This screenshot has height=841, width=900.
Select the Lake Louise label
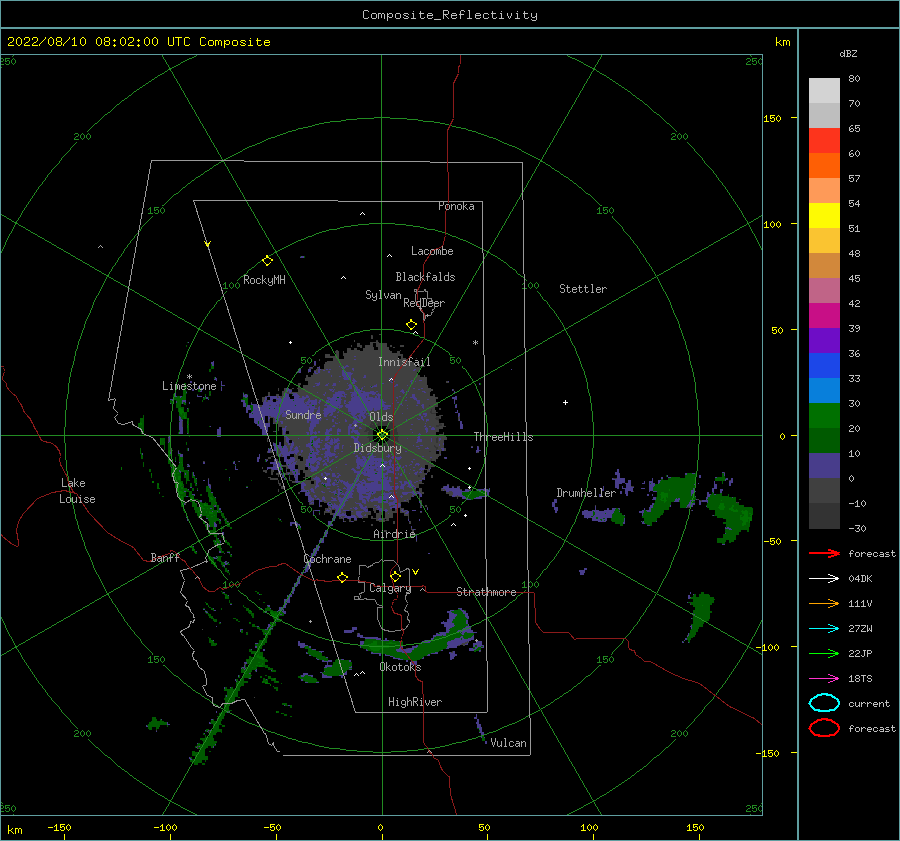tap(77, 491)
